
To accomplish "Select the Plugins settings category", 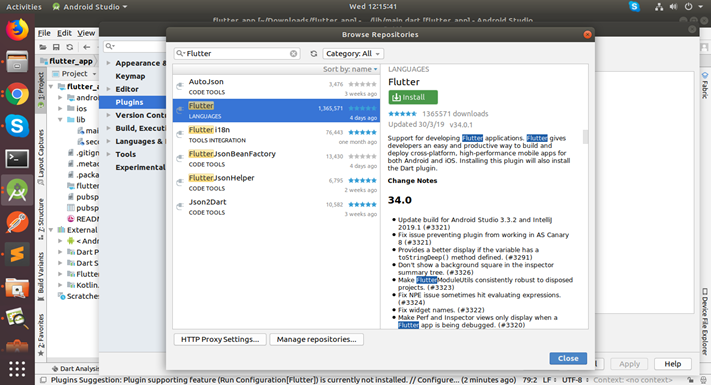I will [x=132, y=102].
